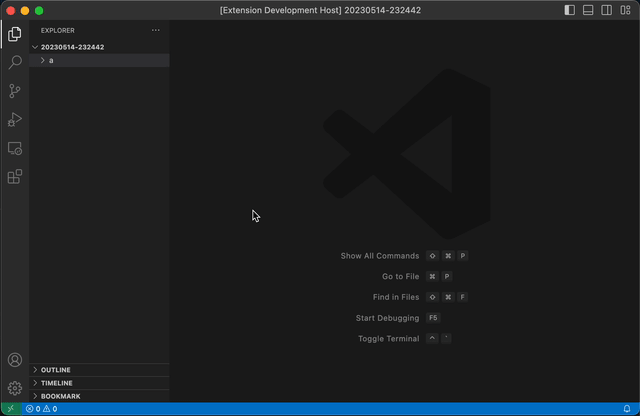The height and width of the screenshot is (416, 640).
Task: Open the Problems errors and warnings status
Action: click(x=42, y=409)
